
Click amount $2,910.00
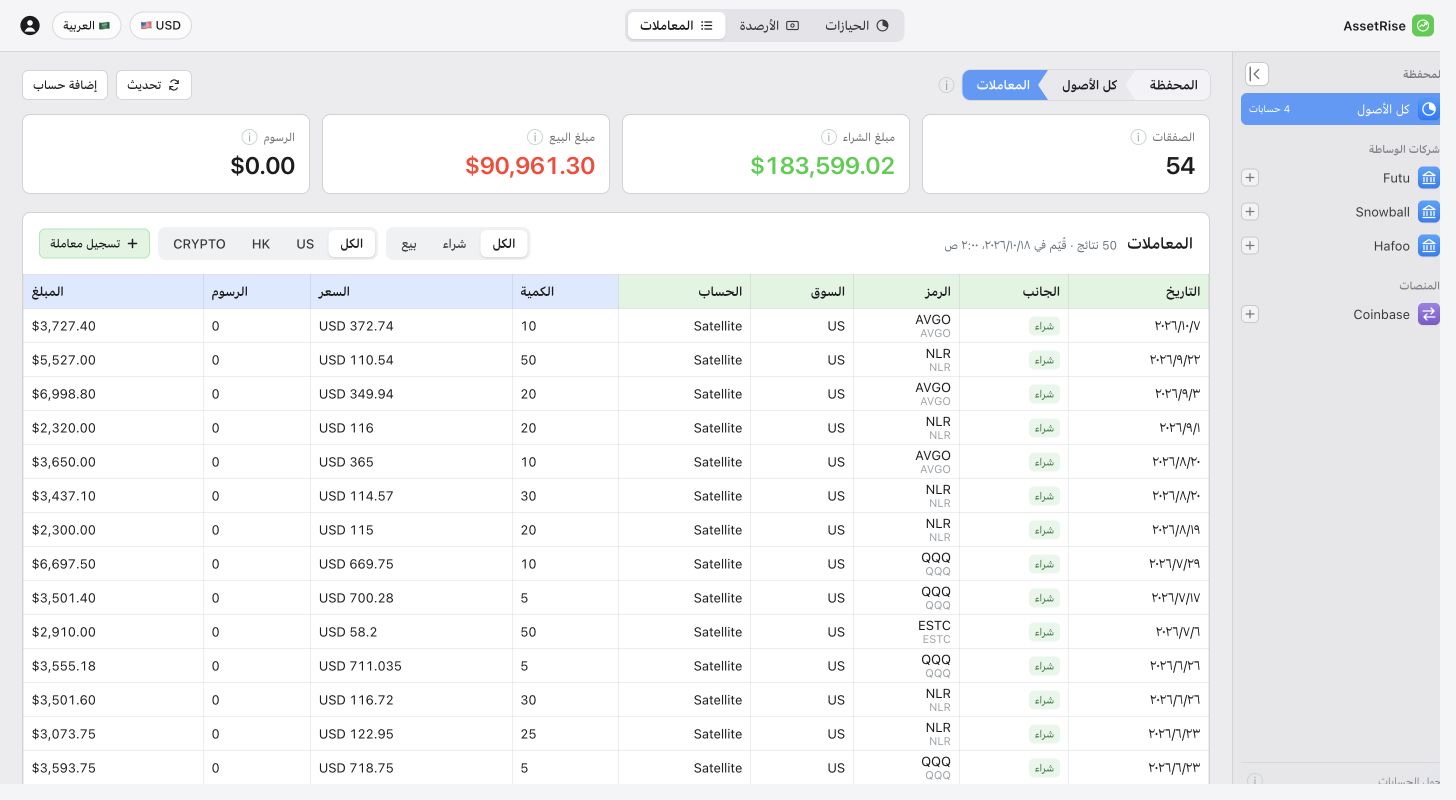tap(64, 632)
